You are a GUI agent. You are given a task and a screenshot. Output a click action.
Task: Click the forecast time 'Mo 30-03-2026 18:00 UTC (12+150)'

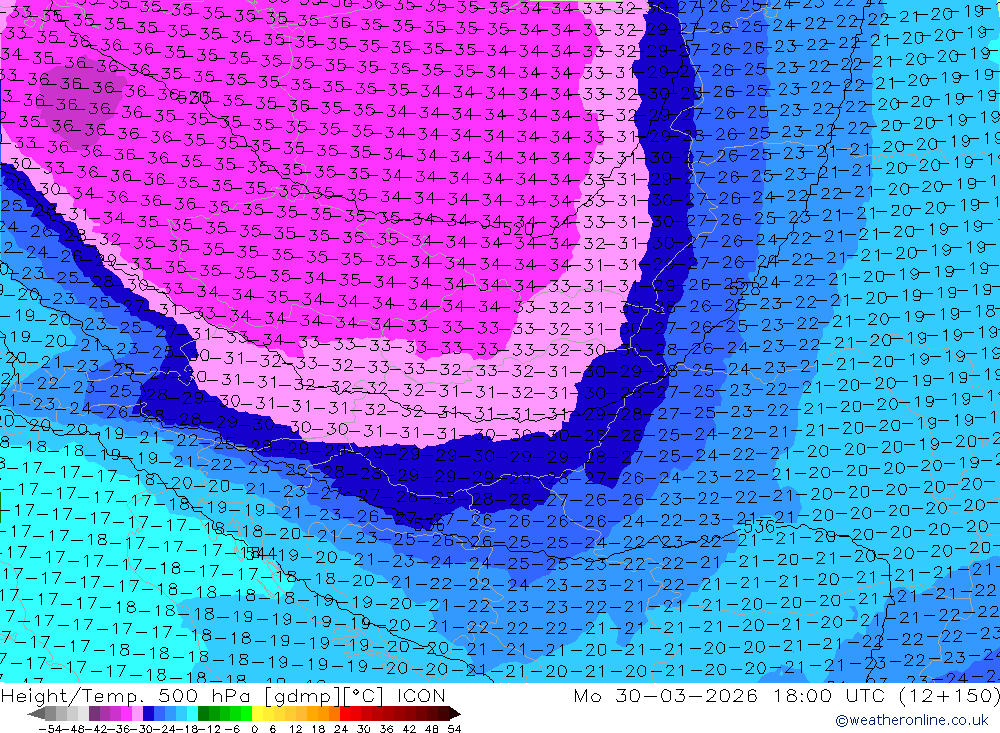(x=786, y=695)
